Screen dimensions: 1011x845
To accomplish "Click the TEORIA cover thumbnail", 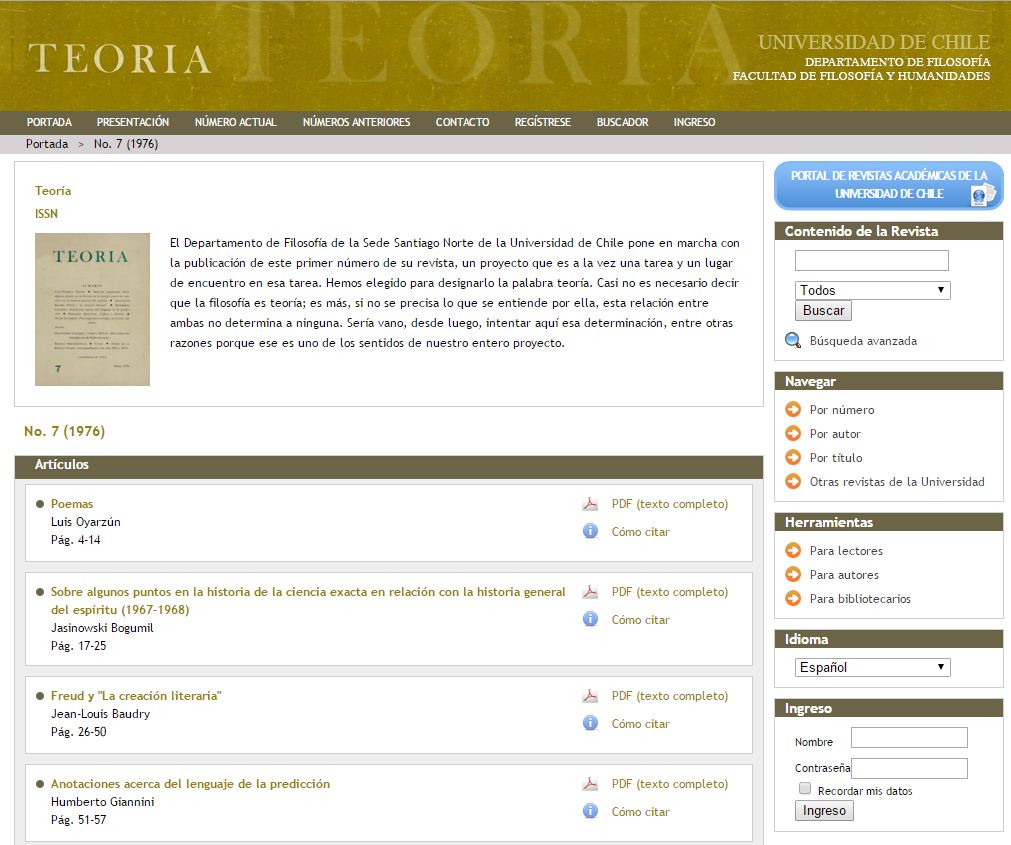I will (92, 309).
